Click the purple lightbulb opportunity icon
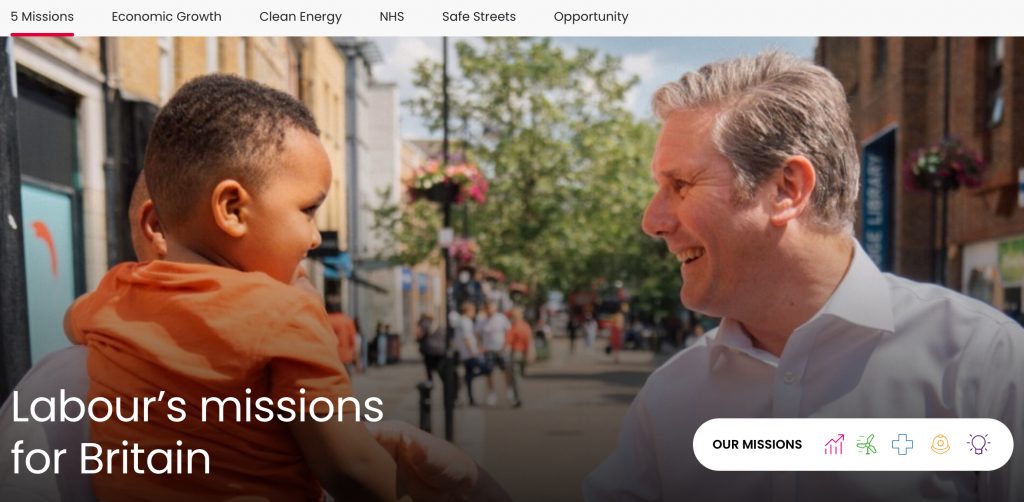1024x502 pixels. (x=978, y=445)
